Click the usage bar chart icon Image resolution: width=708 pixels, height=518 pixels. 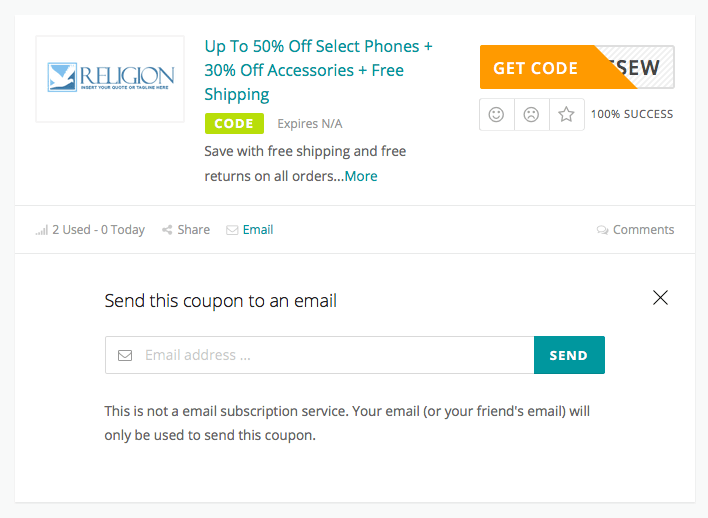(x=42, y=231)
